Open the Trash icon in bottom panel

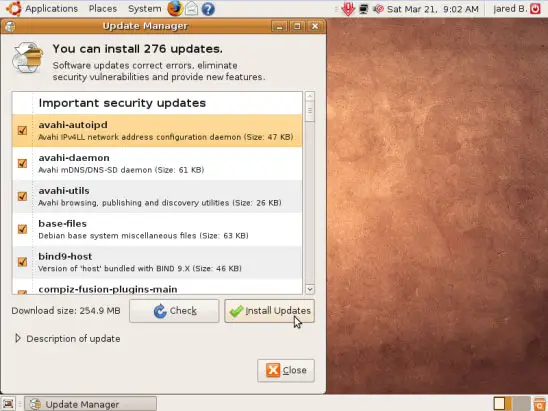(x=540, y=404)
